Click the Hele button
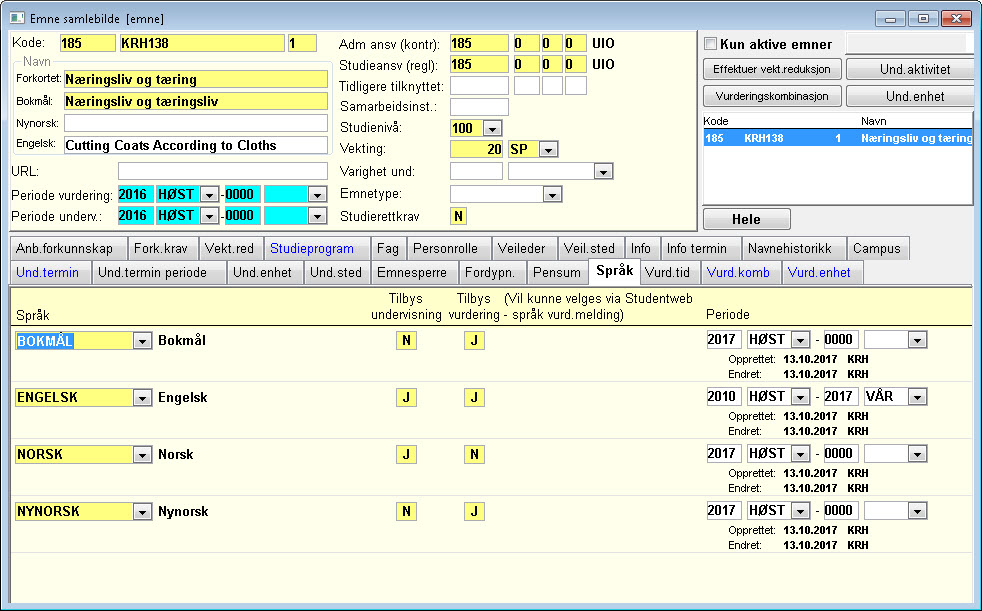Screen dimensions: 982x611 (x=747, y=220)
